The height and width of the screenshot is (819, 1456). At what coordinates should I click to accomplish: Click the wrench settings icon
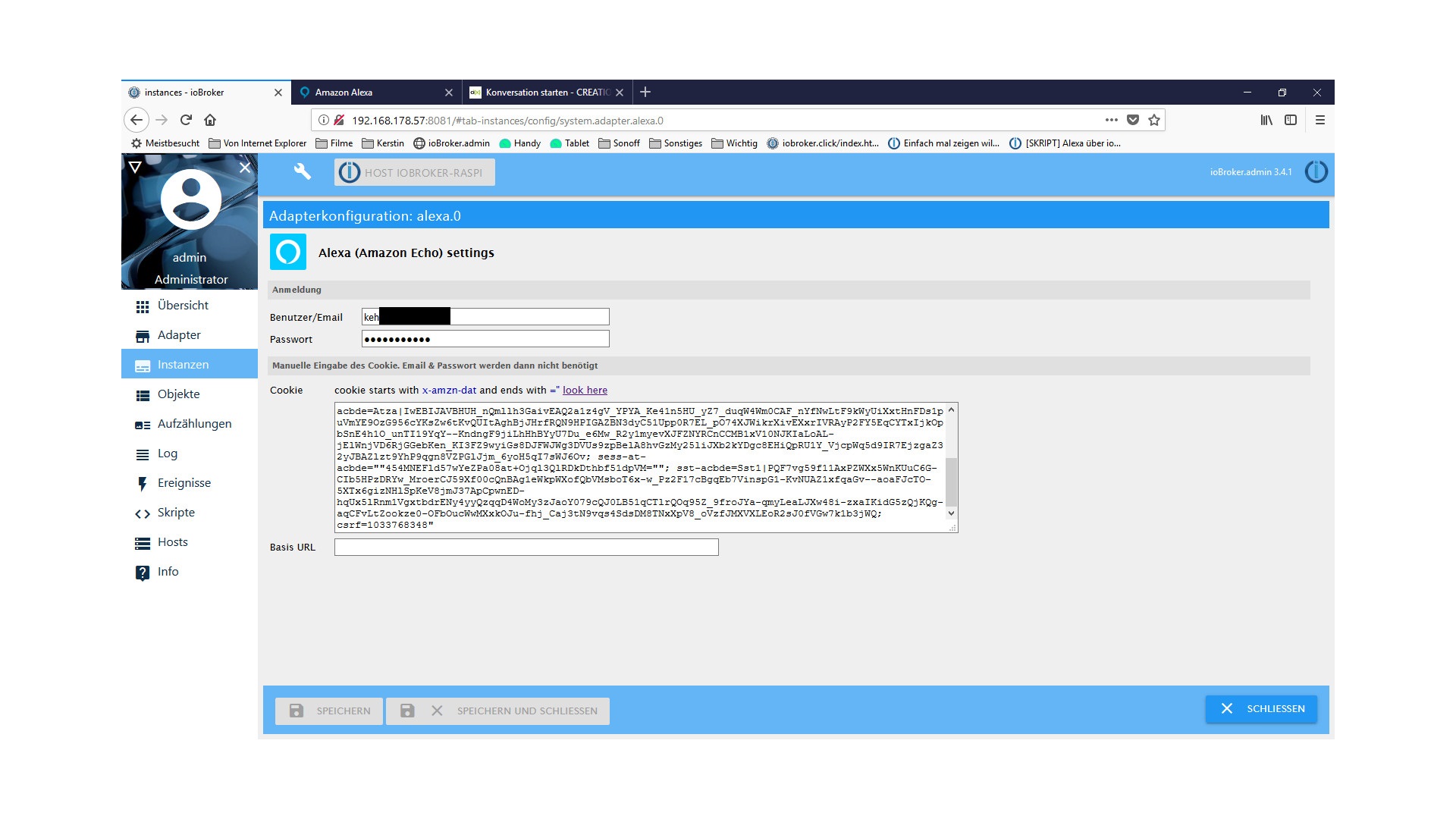tap(303, 171)
